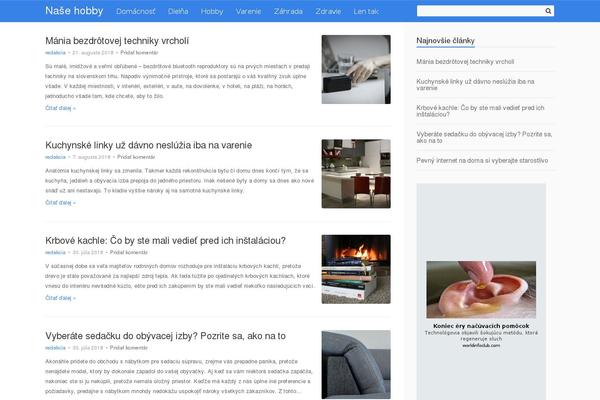This screenshot has height=400, width=600.
Task: Open the Naše hobby site logo
Action: (x=74, y=11)
